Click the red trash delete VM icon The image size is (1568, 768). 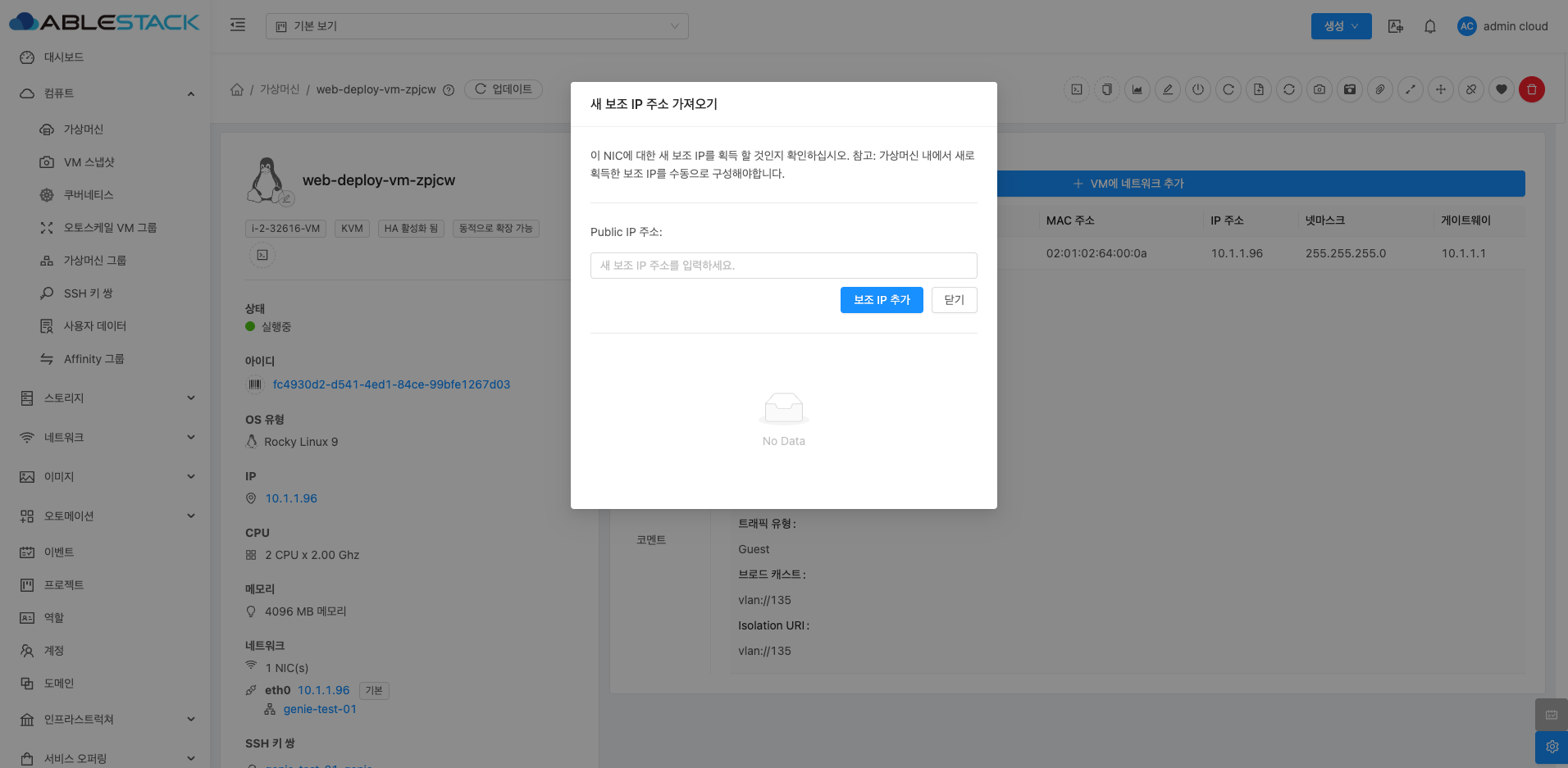(x=1531, y=89)
